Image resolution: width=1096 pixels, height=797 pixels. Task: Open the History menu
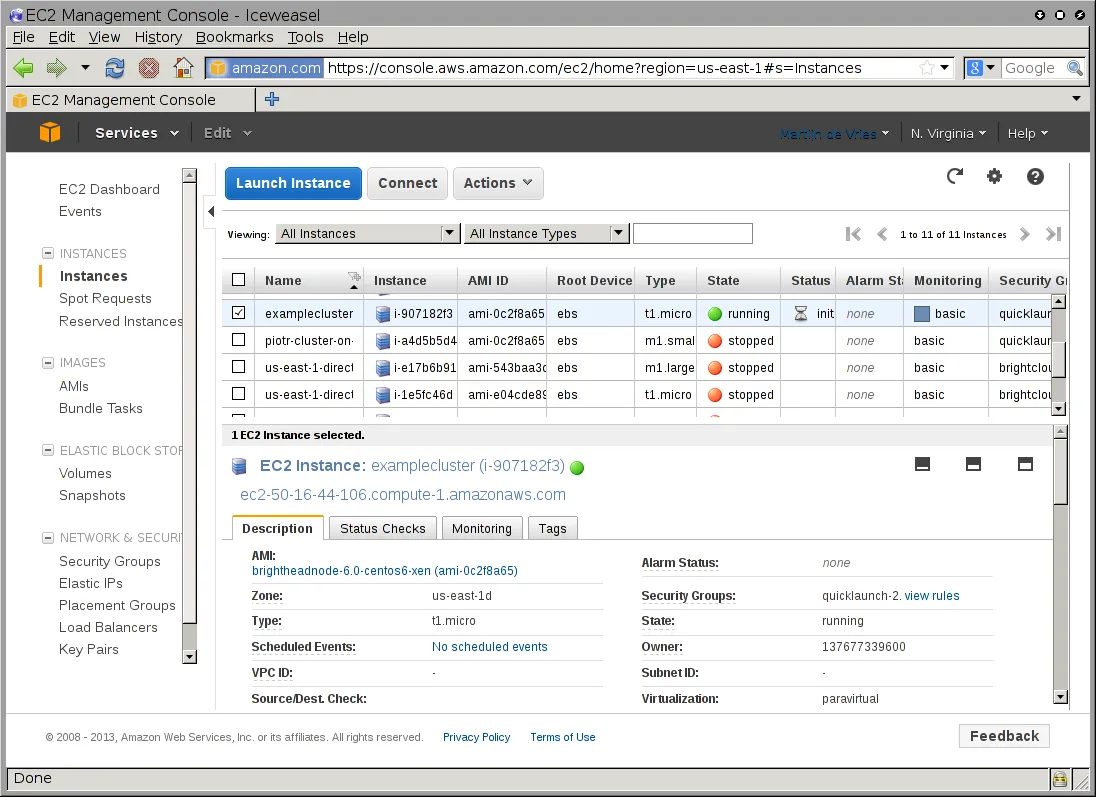pos(158,37)
